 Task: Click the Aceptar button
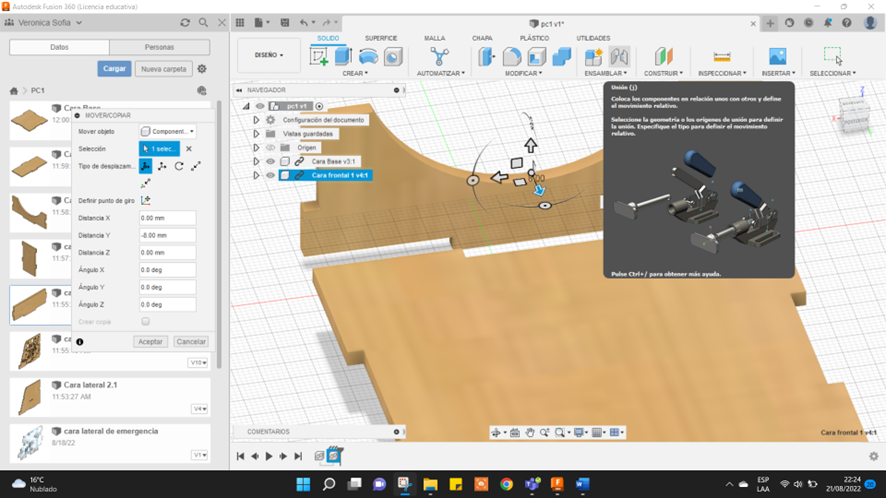click(150, 341)
